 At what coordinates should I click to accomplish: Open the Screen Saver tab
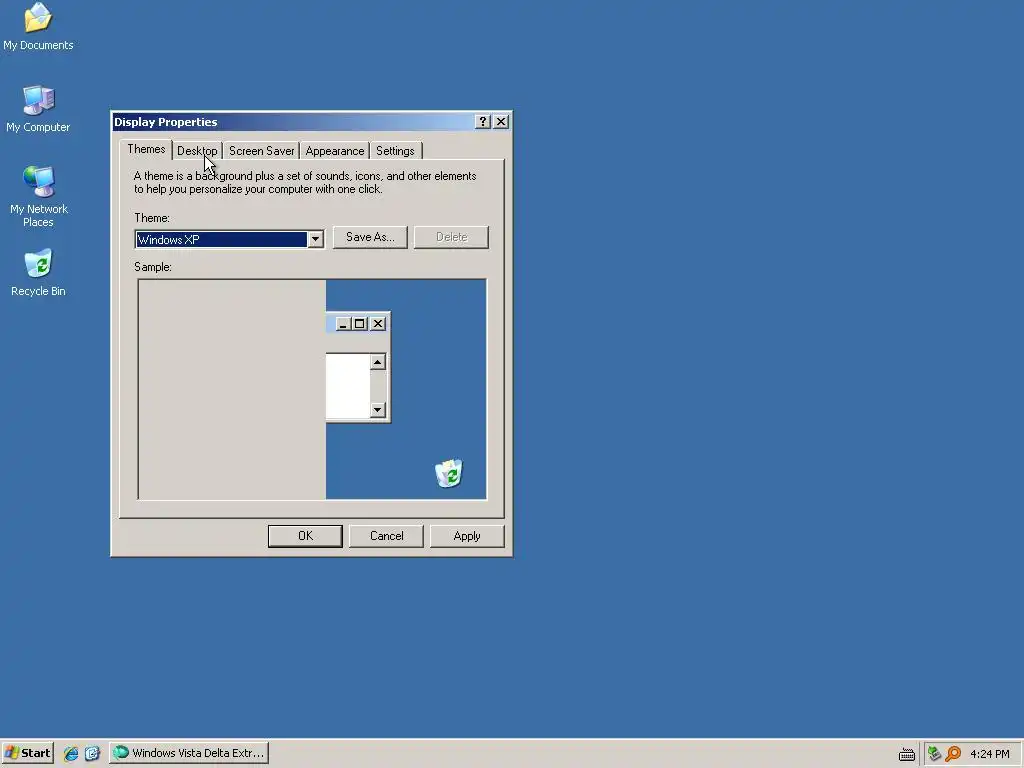261,151
